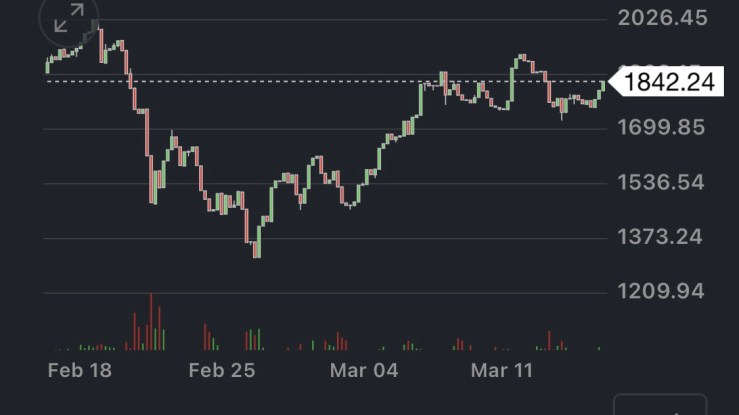The width and height of the screenshot is (739, 415).
Task: Click the tallest red volume bar
Action: coord(151,322)
